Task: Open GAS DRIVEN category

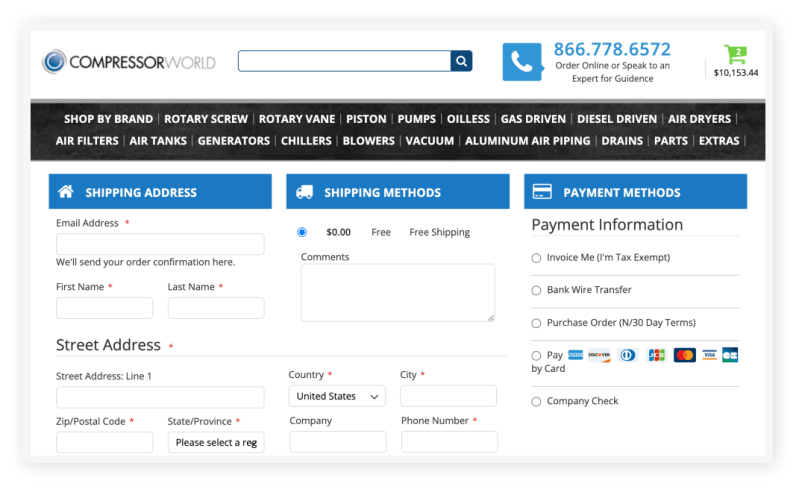Action: tap(534, 119)
